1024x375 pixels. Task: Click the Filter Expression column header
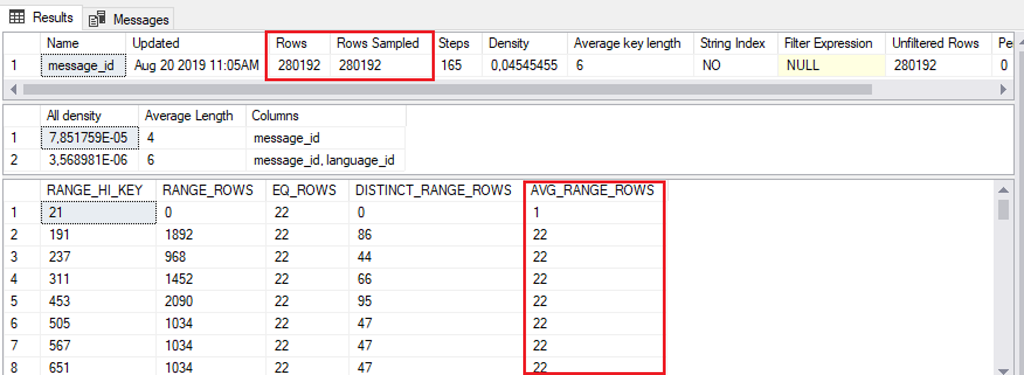pos(832,43)
